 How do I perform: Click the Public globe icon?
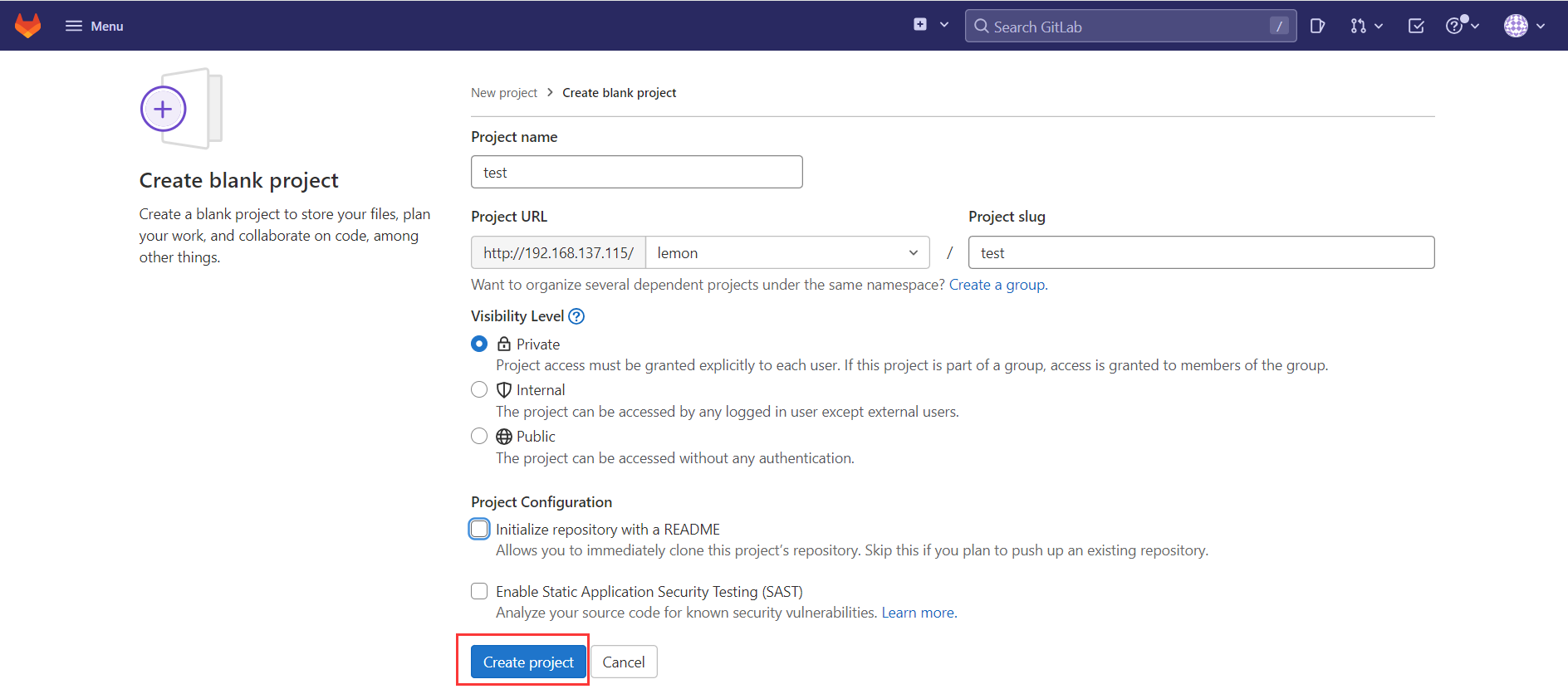tap(503, 436)
